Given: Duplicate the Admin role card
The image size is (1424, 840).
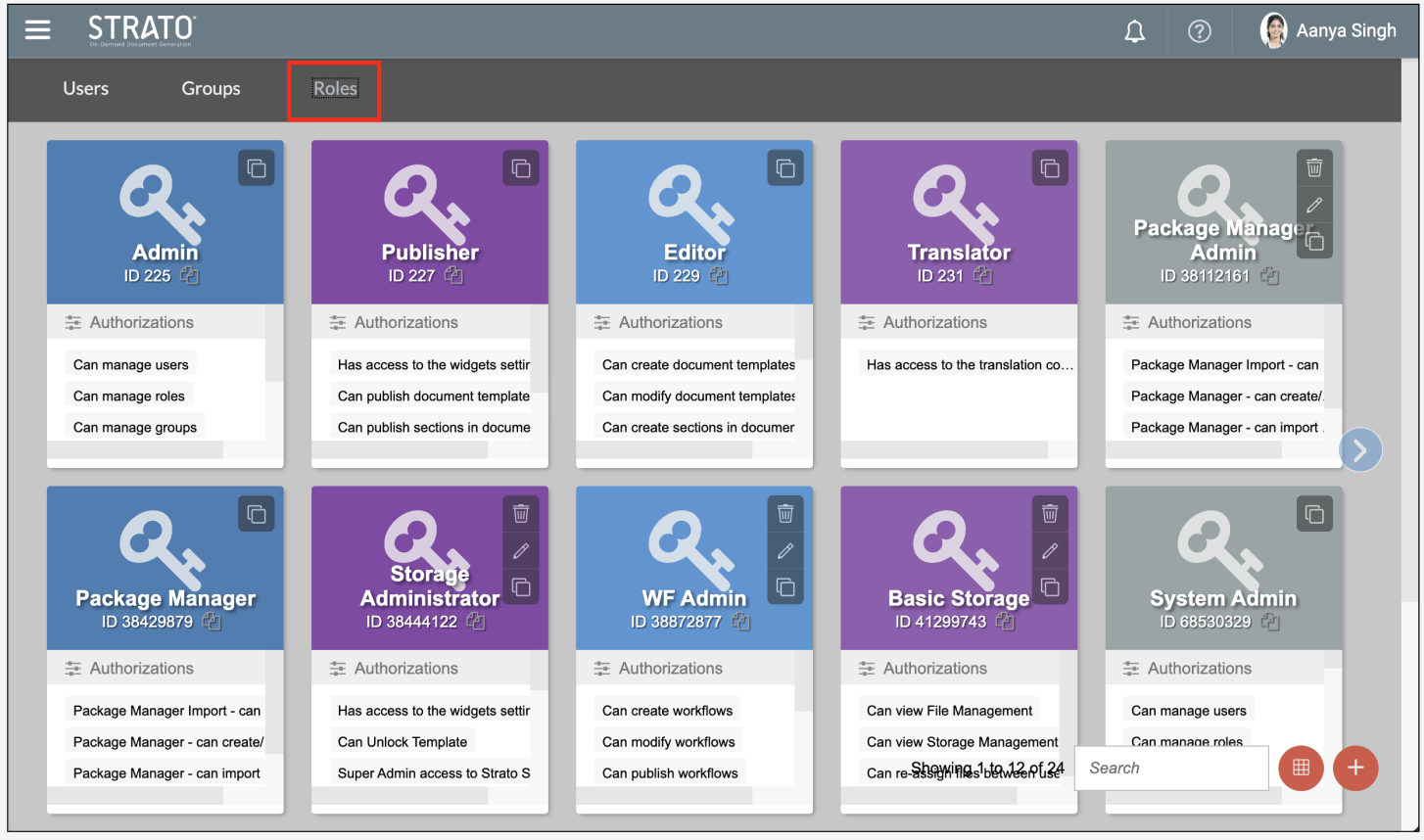Looking at the screenshot, I should (x=257, y=168).
